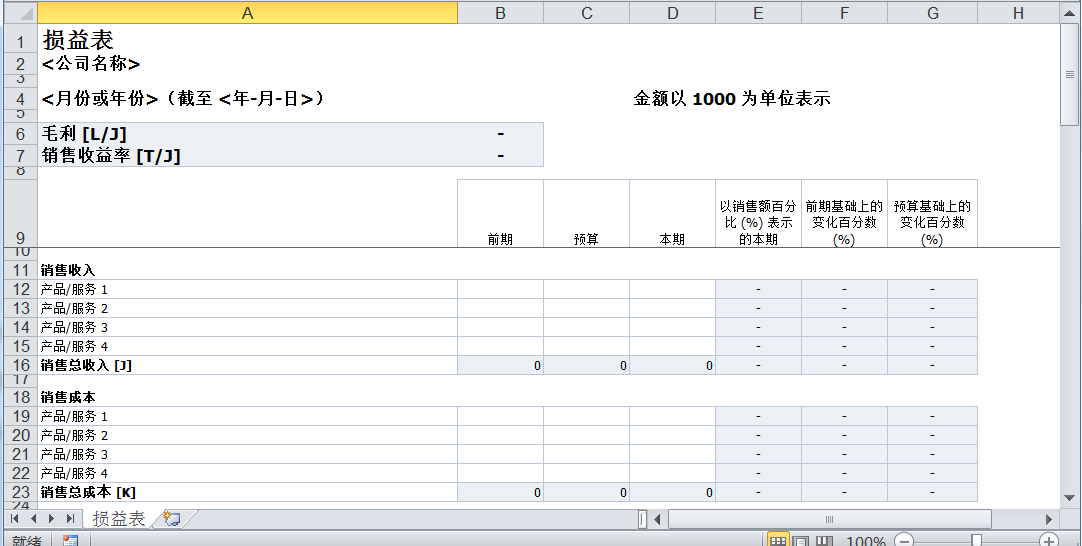Viewport: 1082px width, 546px height.
Task: Click the 本期 column heading cell
Action: pos(672,213)
